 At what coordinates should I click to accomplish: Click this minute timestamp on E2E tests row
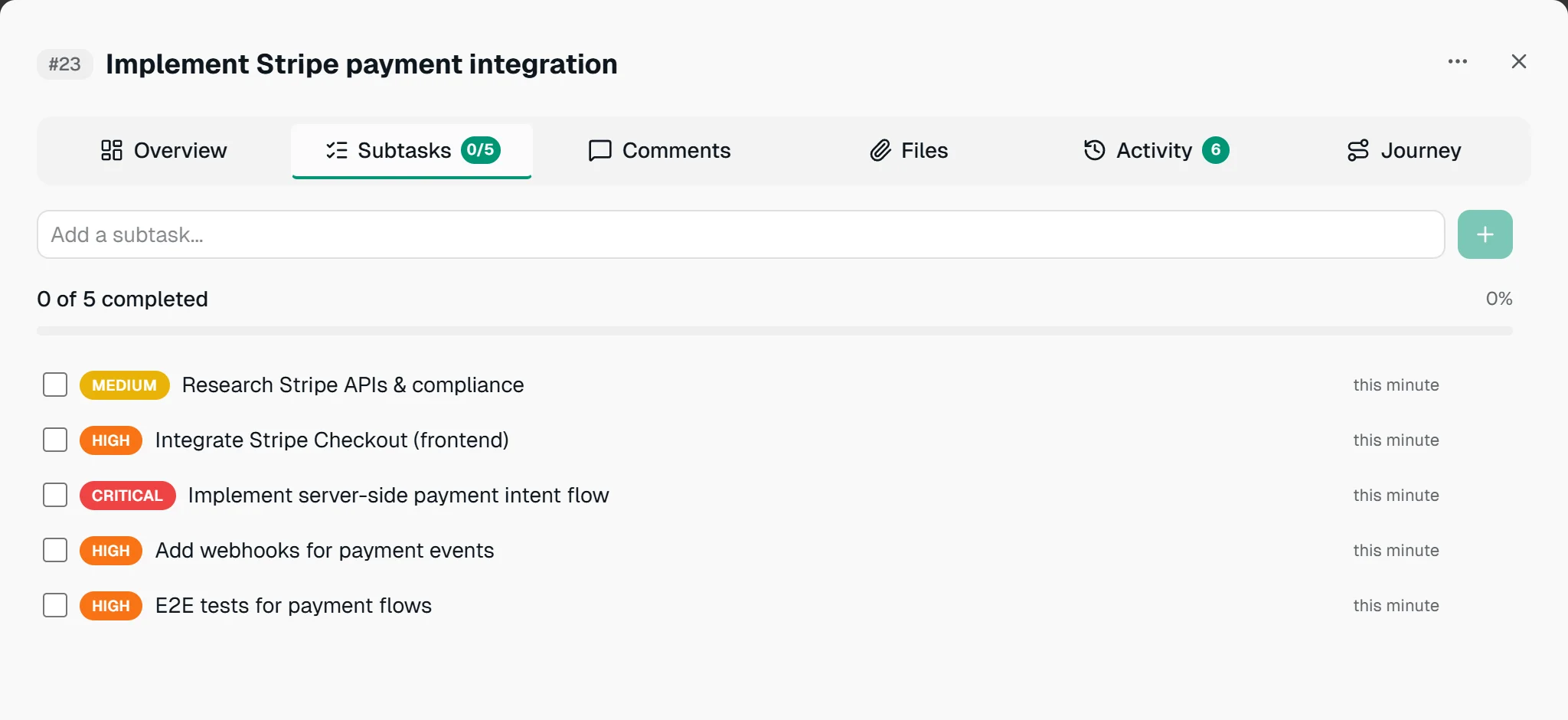click(x=1396, y=605)
